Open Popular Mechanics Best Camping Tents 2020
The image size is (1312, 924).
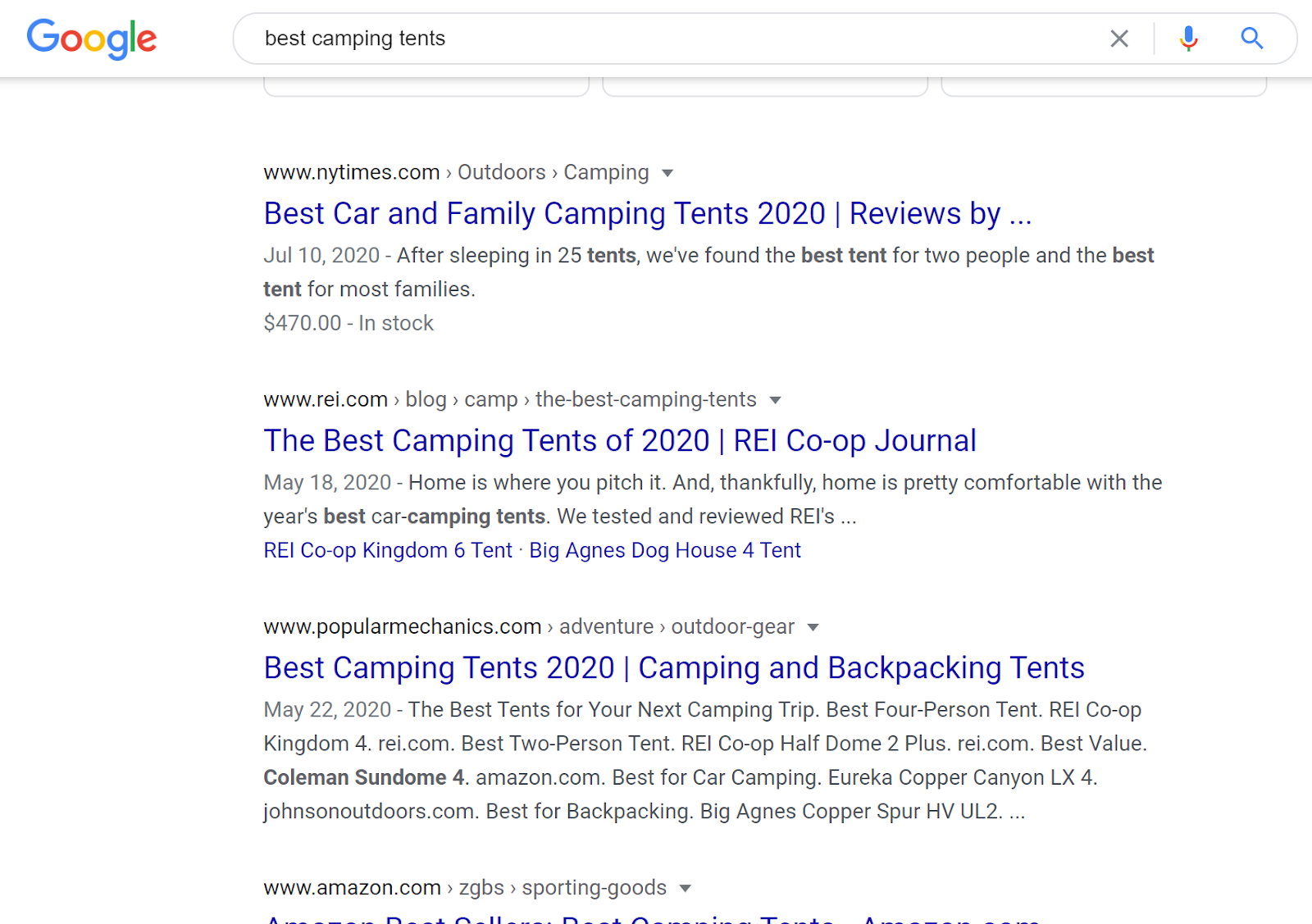click(x=673, y=668)
